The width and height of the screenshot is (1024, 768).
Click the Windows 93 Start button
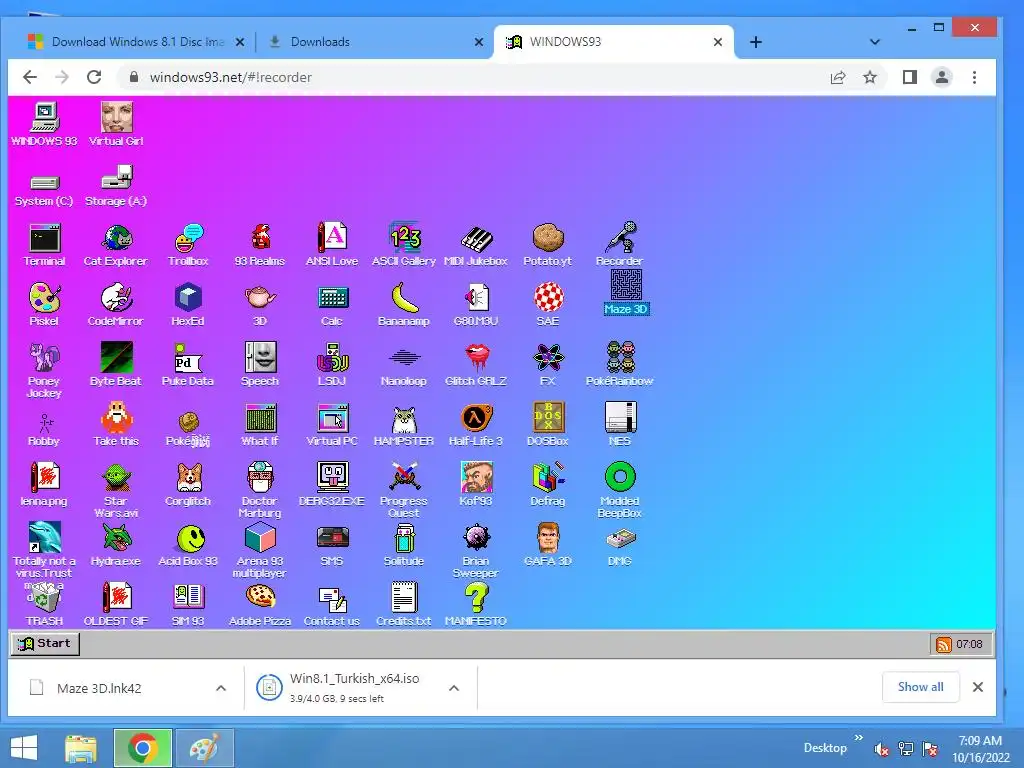pos(45,643)
